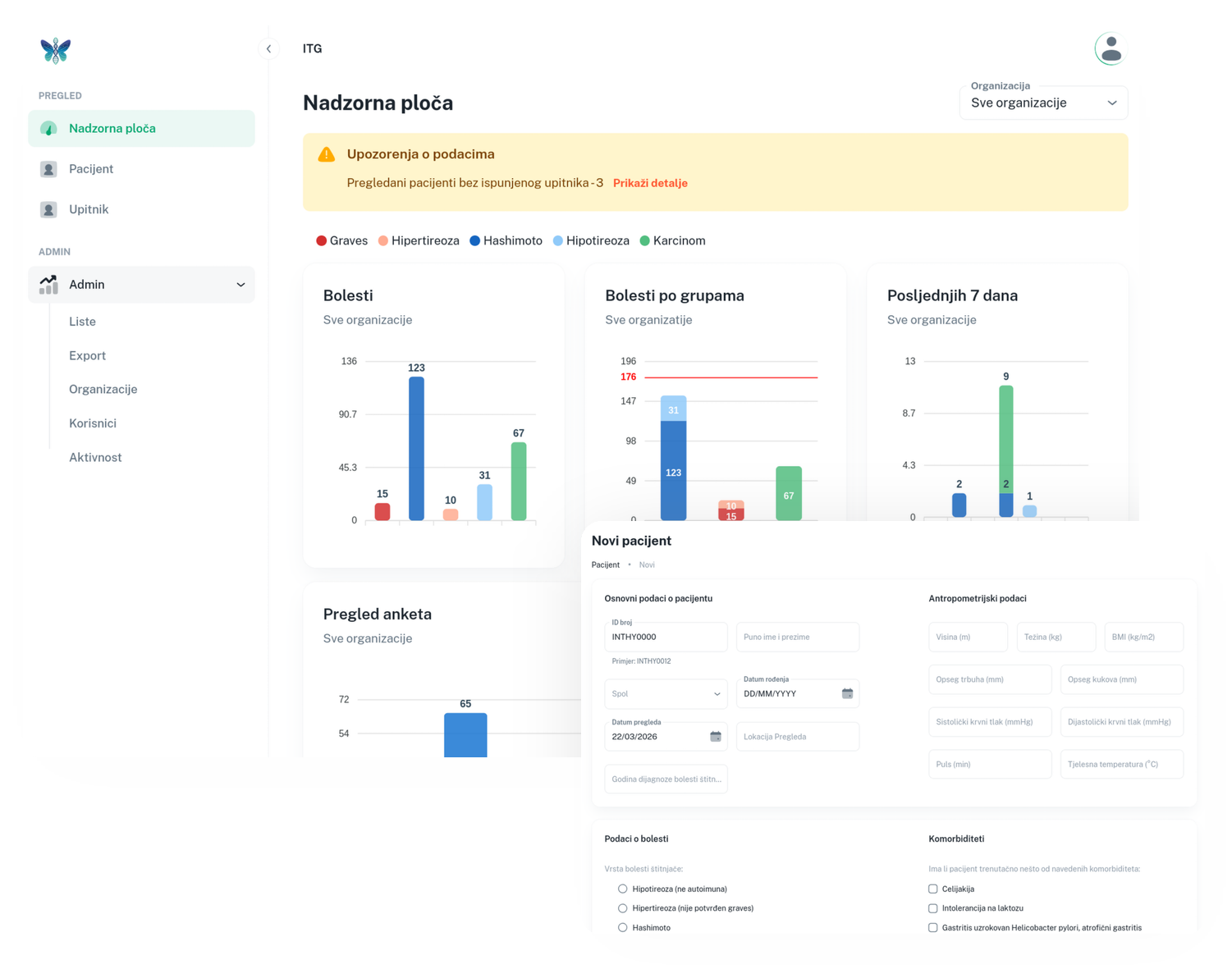This screenshot has width=1232, height=969.
Task: Click the Pacijent sidebar icon
Action: point(48,169)
